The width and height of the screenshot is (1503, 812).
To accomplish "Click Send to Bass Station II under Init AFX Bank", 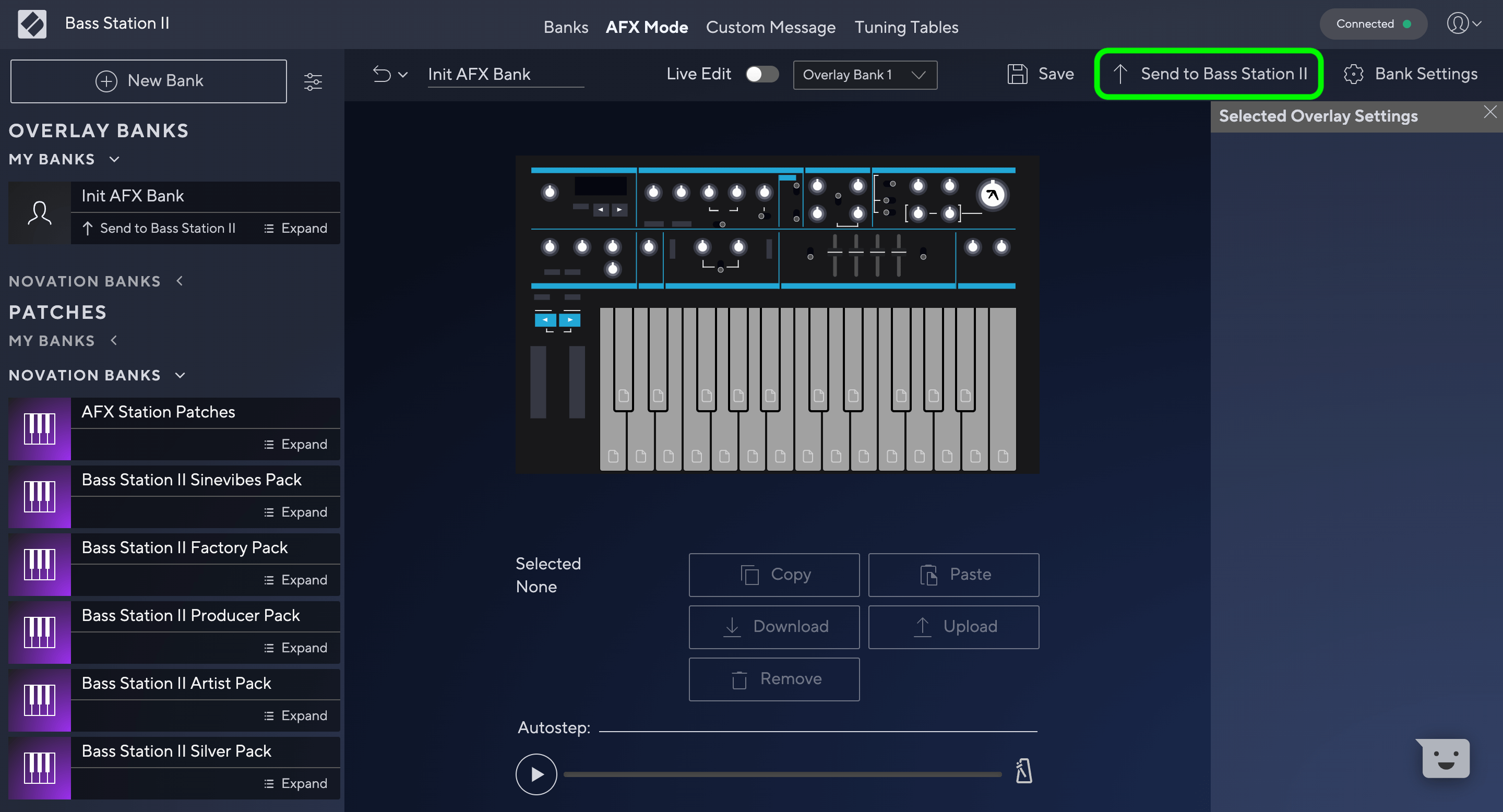I will click(159, 228).
